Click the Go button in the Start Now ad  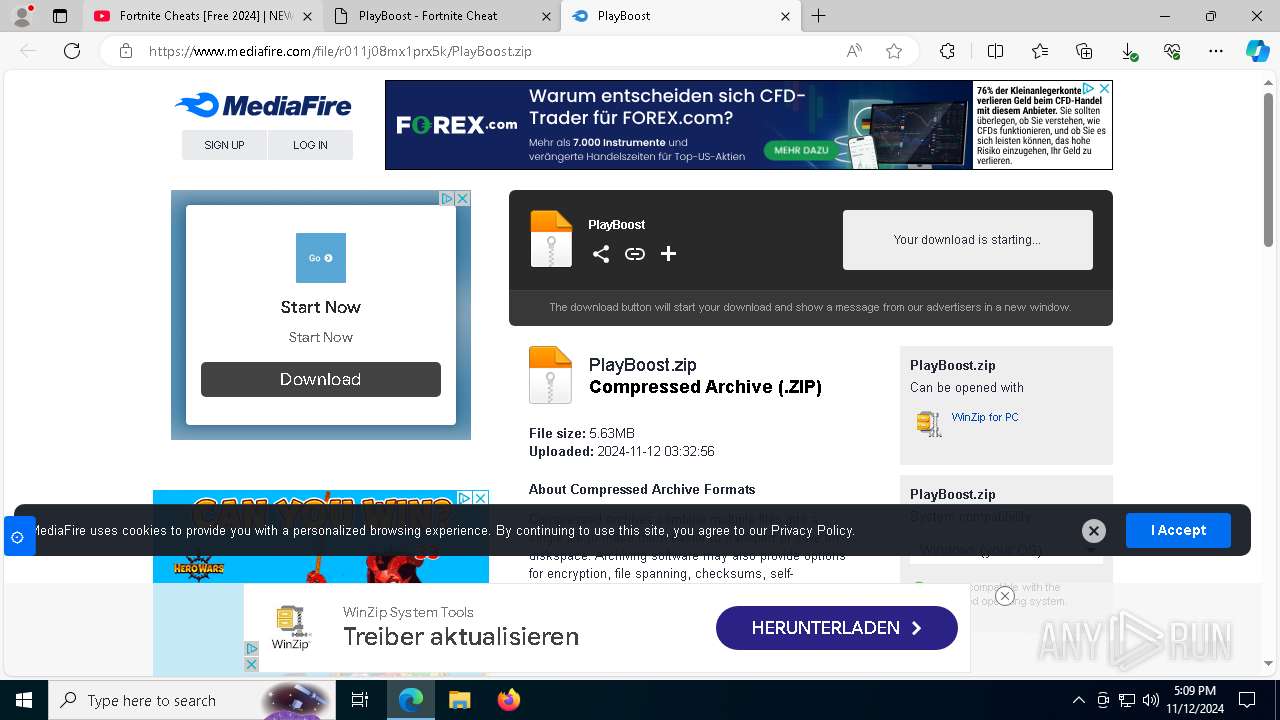(x=321, y=258)
